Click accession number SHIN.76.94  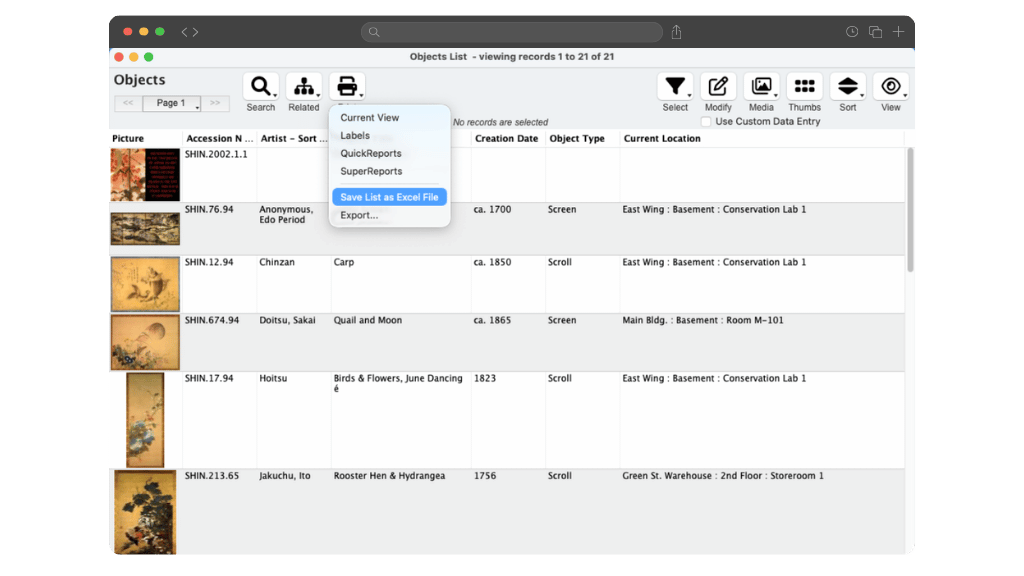point(209,210)
